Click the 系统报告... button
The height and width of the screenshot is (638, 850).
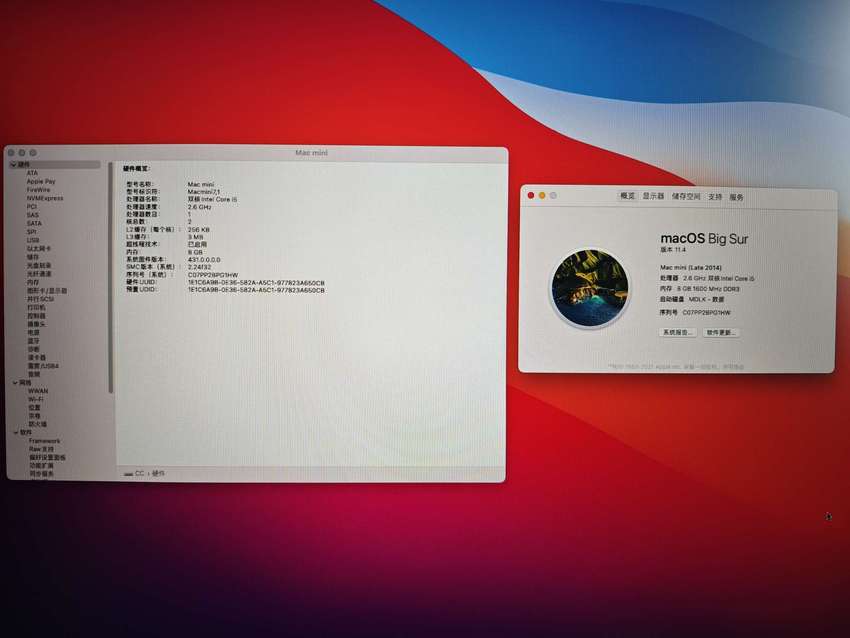678,332
